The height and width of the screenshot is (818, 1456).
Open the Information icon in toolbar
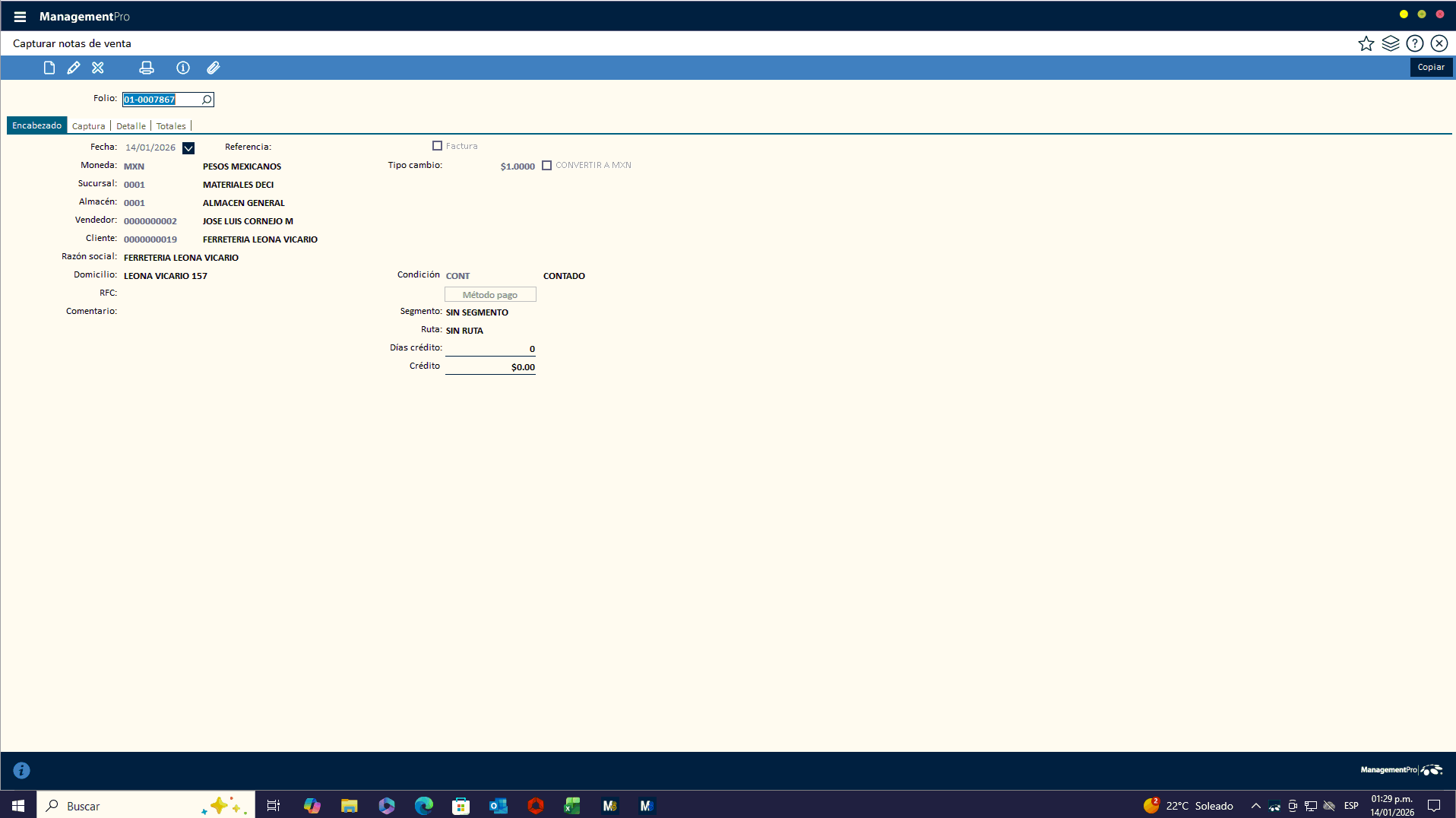[x=183, y=68]
